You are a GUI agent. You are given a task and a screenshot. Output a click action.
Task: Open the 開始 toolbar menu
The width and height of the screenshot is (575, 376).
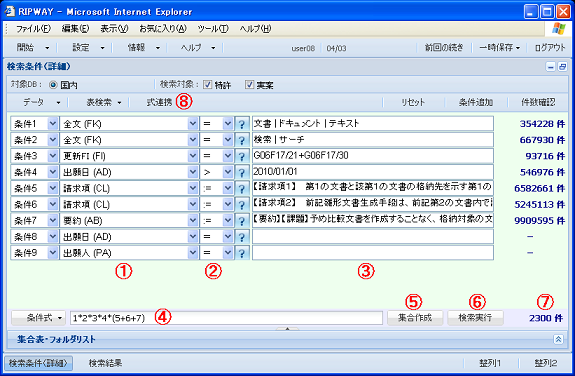32,48
